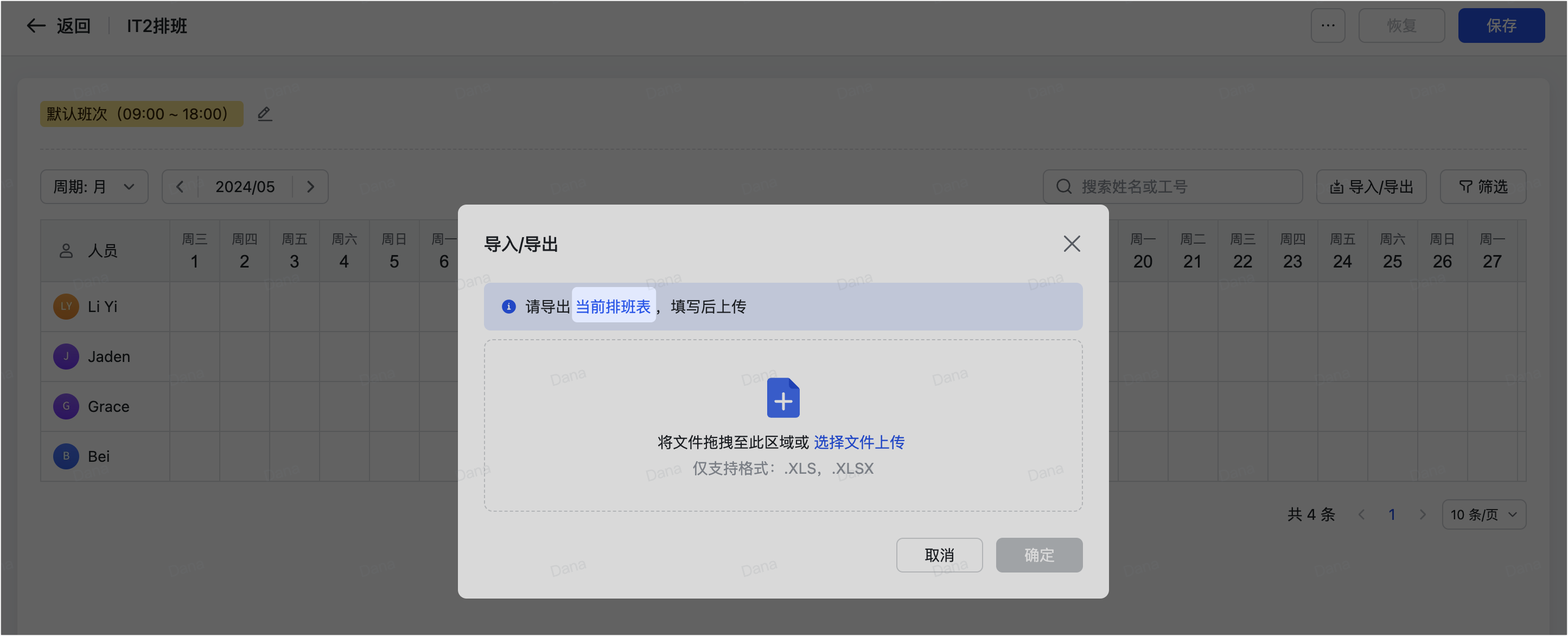Click the Li Yi name text
The width and height of the screenshot is (1568, 636).
[x=102, y=306]
